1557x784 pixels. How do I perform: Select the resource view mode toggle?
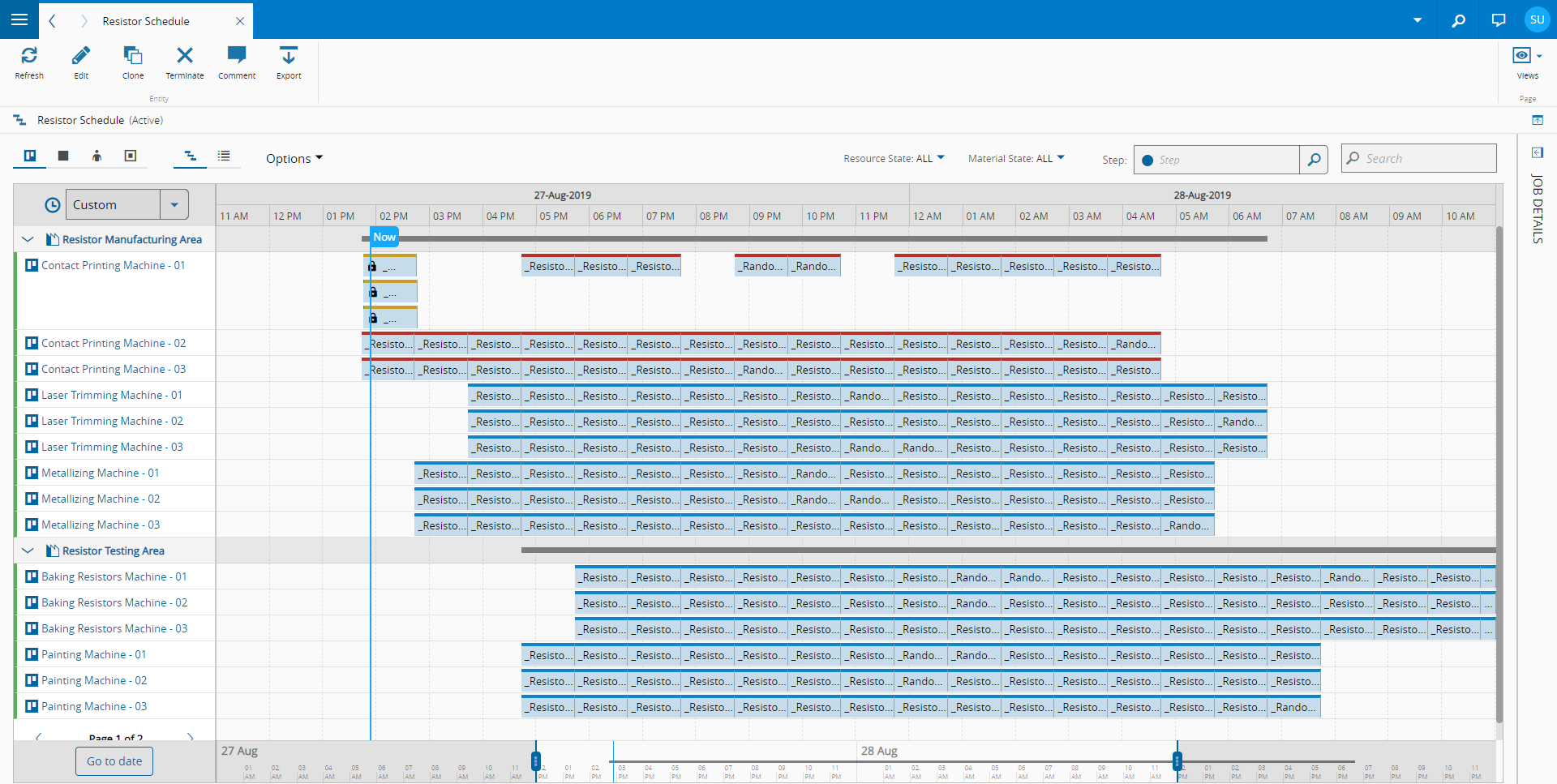[x=30, y=156]
